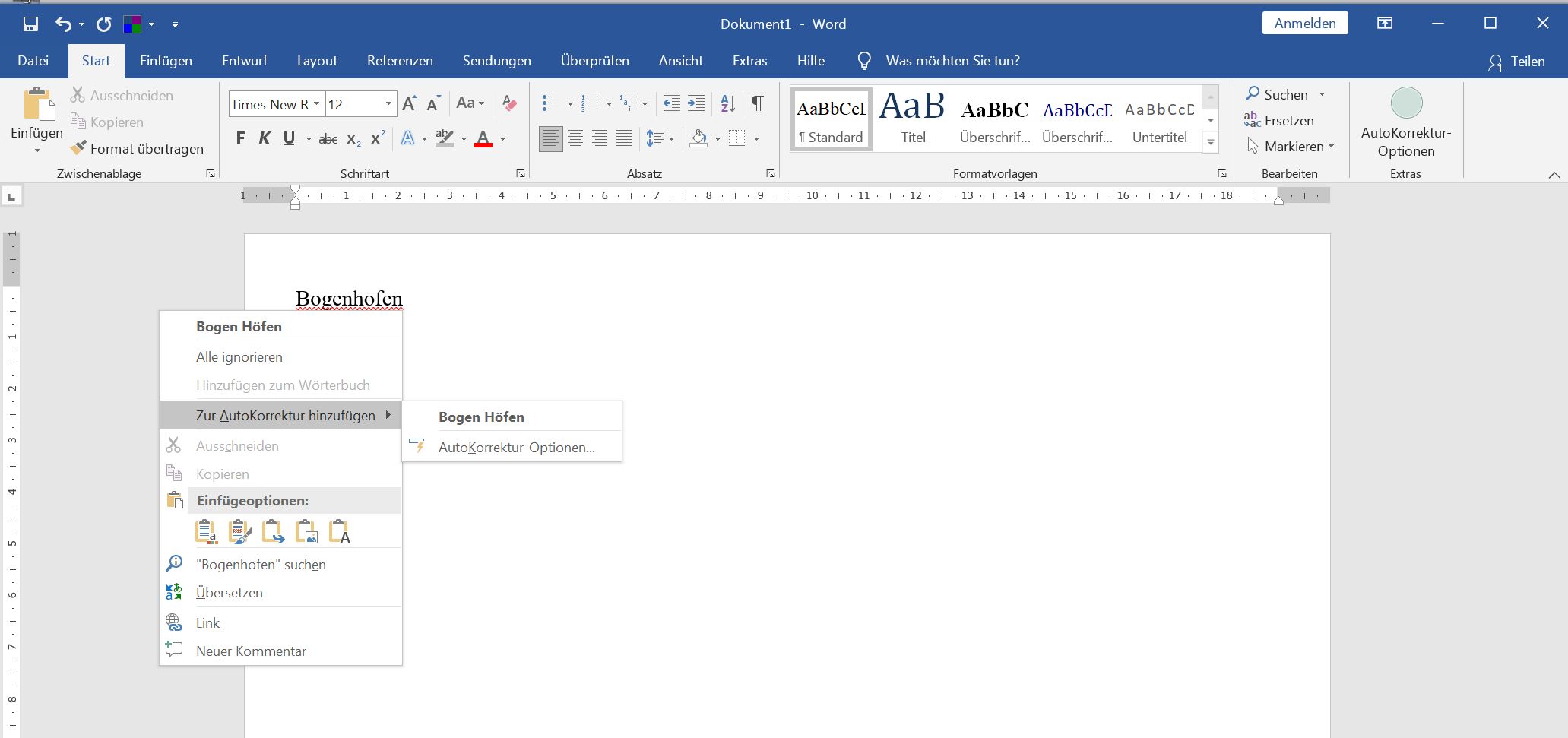This screenshot has width=1568, height=738.
Task: Apply strikethrough to the text
Action: [x=328, y=138]
